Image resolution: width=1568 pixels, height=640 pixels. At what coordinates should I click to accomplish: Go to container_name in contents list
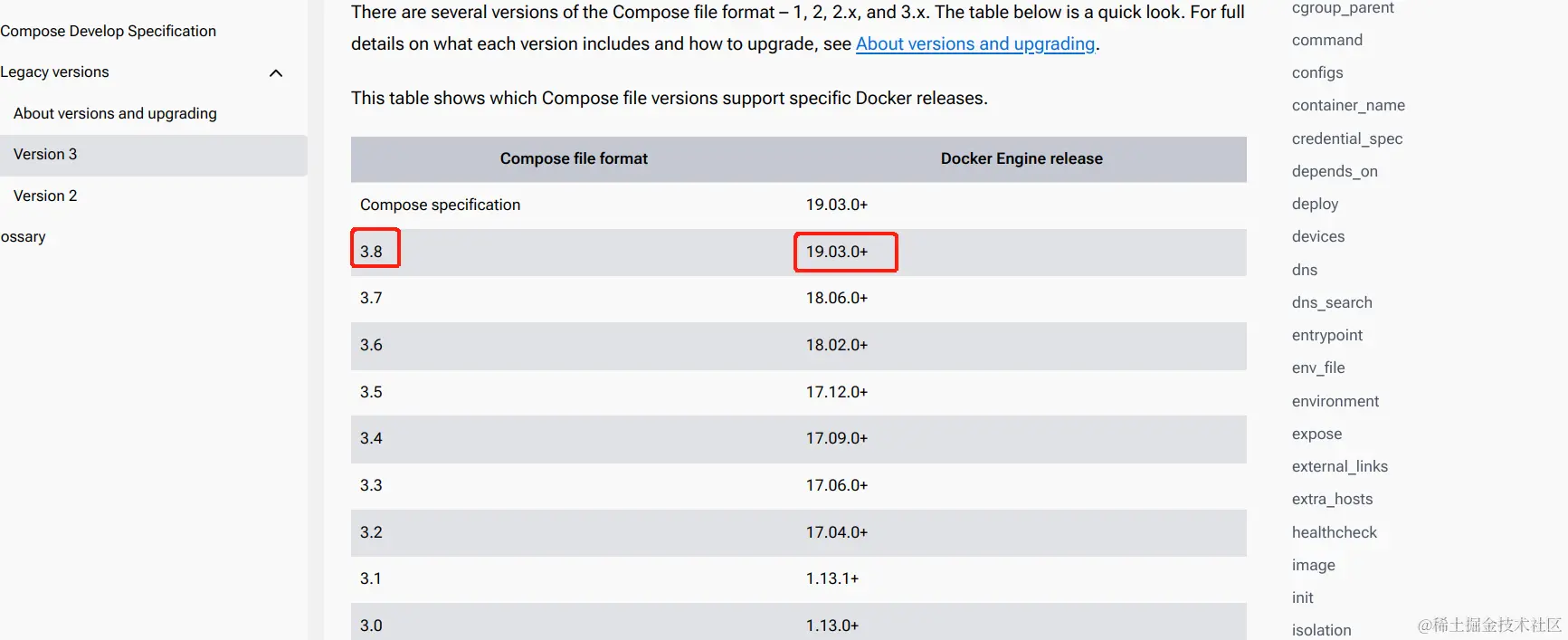1348,105
